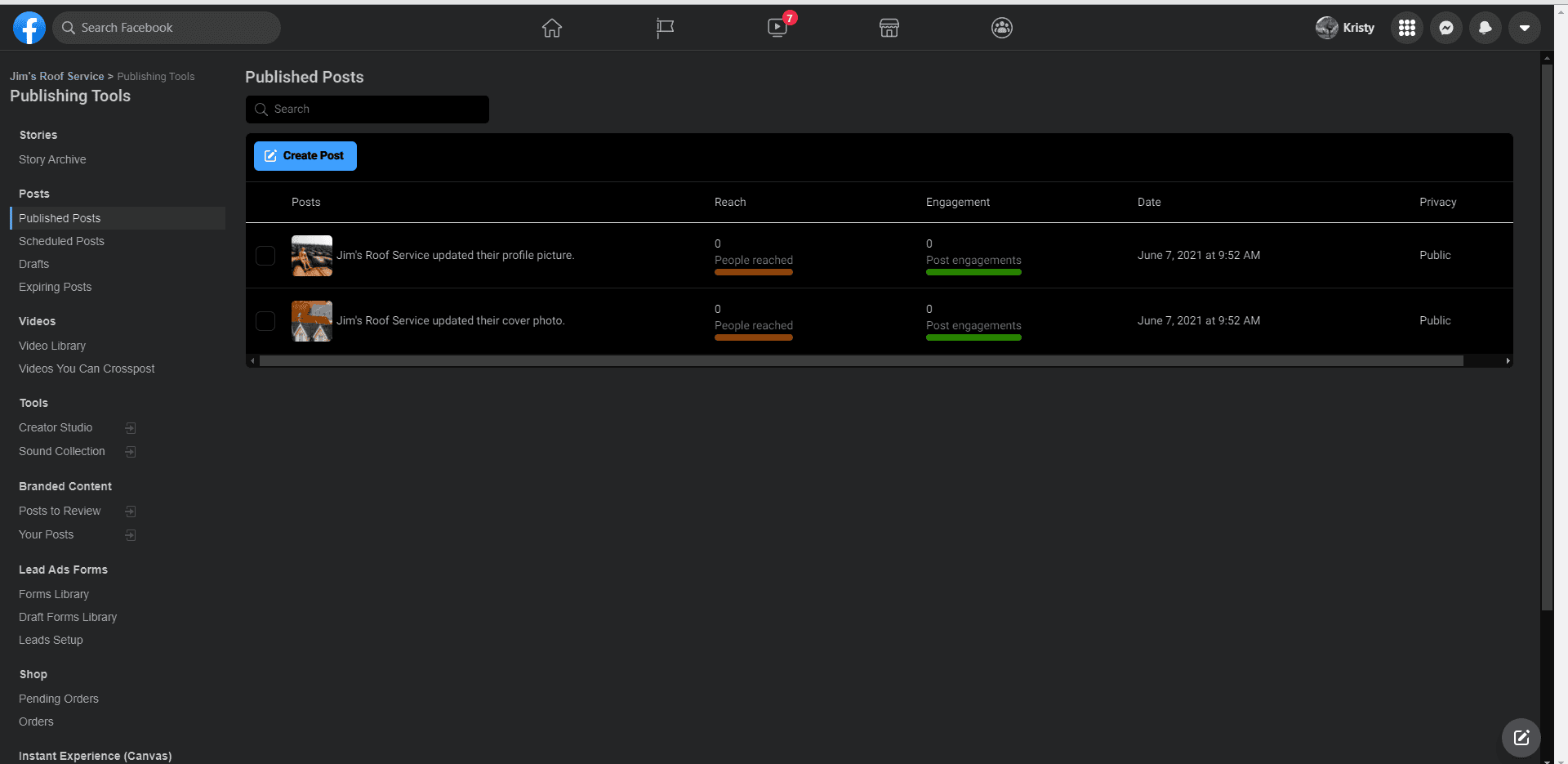Open Creator Studio external link
The width and height of the screenshot is (1568, 764).
tap(56, 427)
